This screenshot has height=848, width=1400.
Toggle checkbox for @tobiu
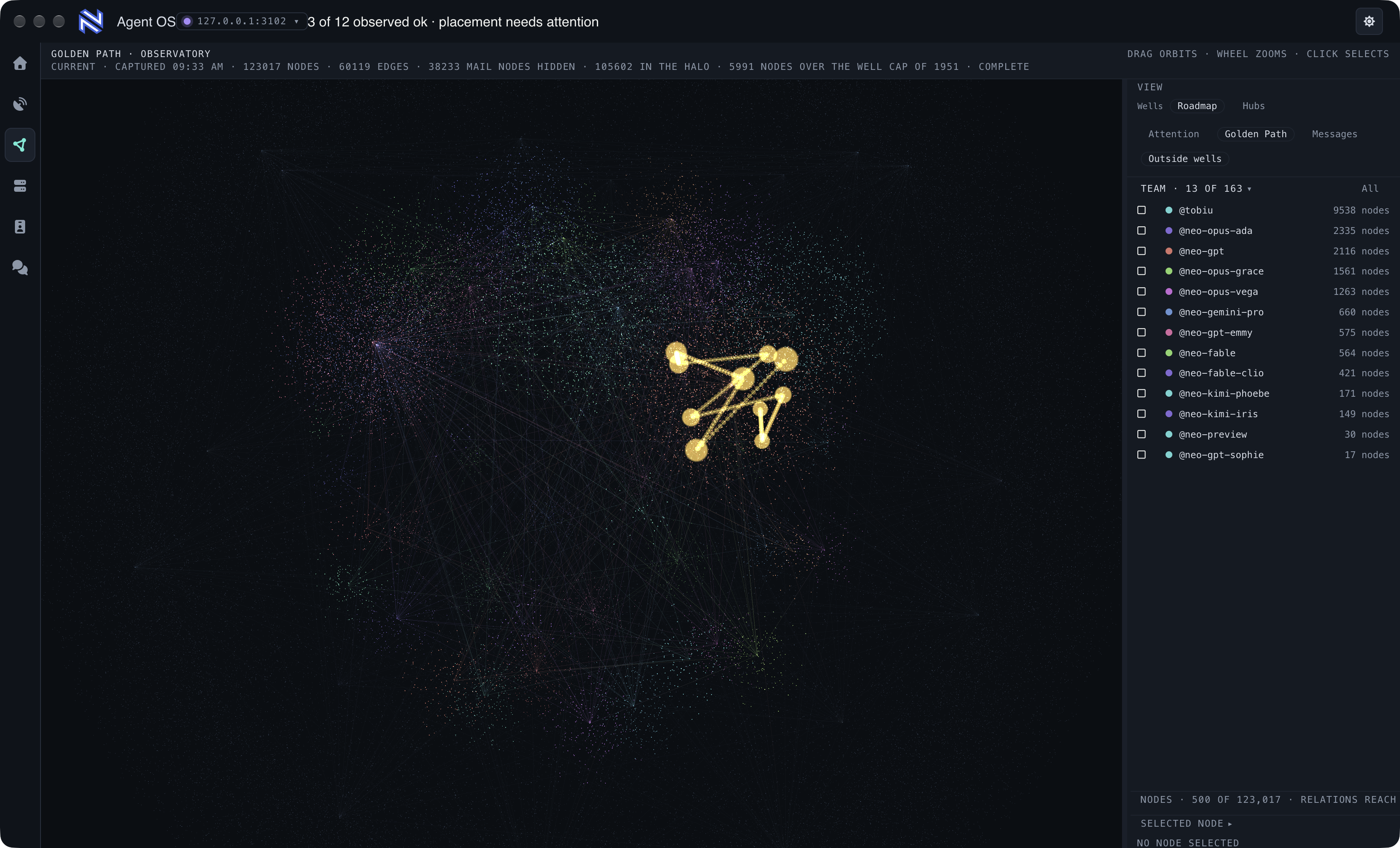tap(1142, 210)
